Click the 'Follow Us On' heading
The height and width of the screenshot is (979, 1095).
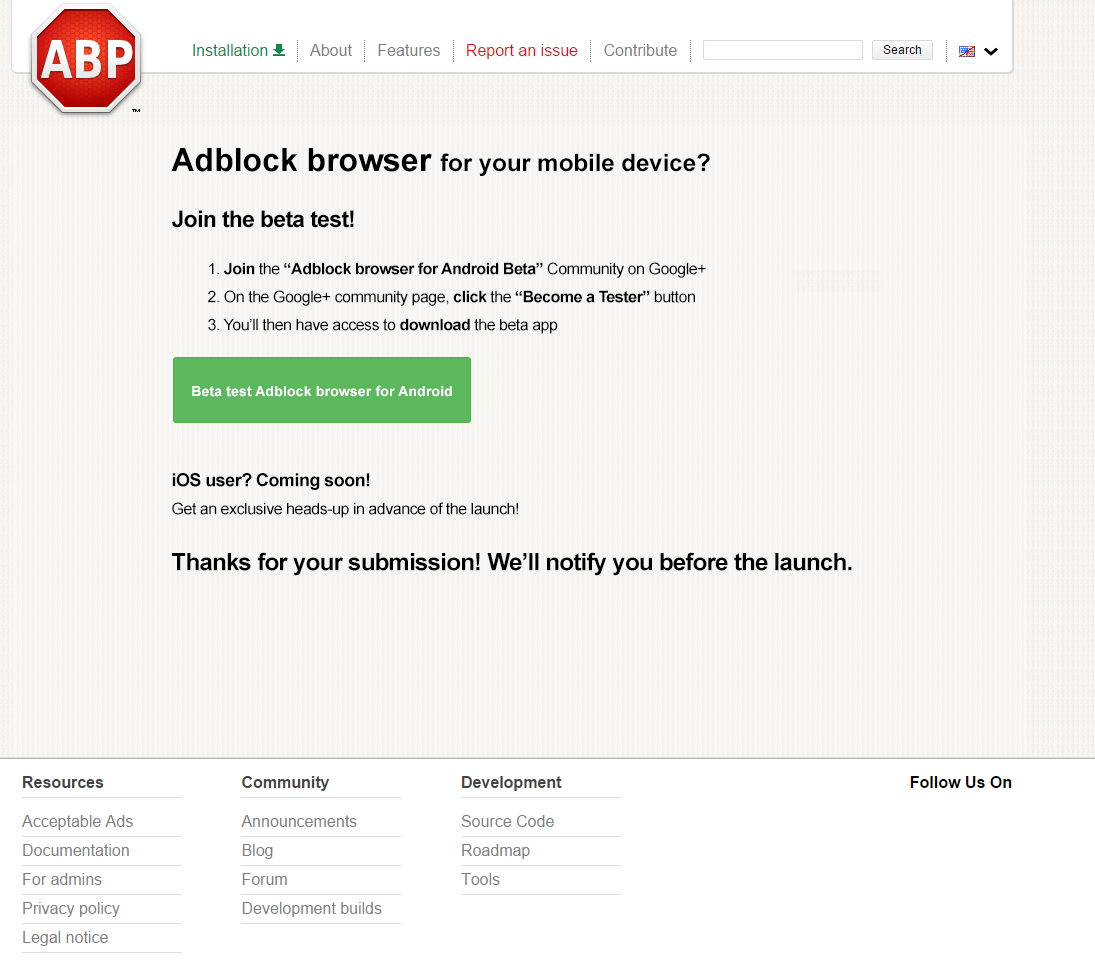pos(960,782)
